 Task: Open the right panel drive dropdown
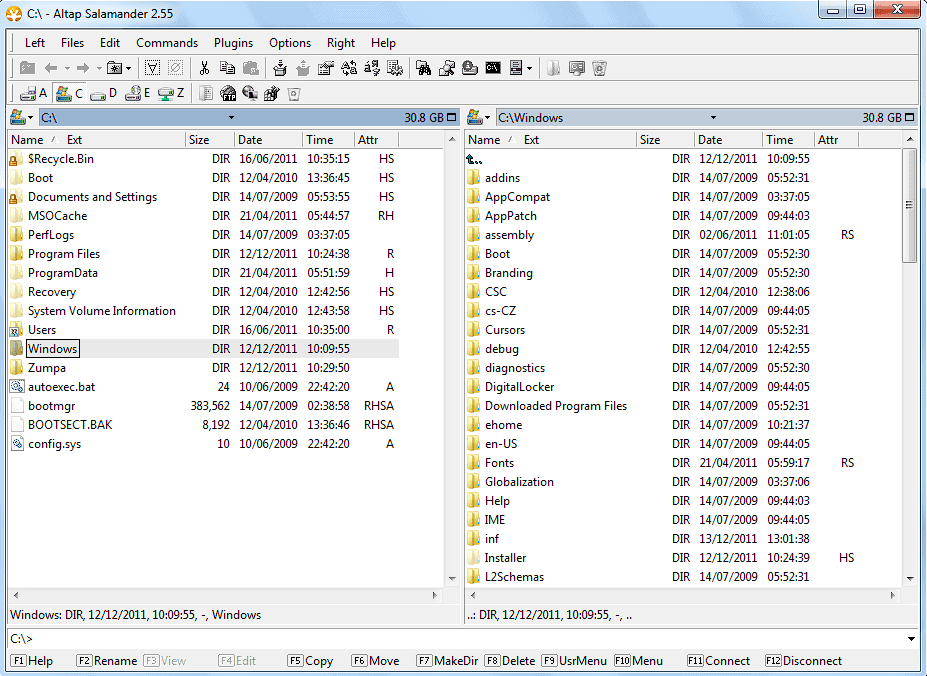click(479, 117)
